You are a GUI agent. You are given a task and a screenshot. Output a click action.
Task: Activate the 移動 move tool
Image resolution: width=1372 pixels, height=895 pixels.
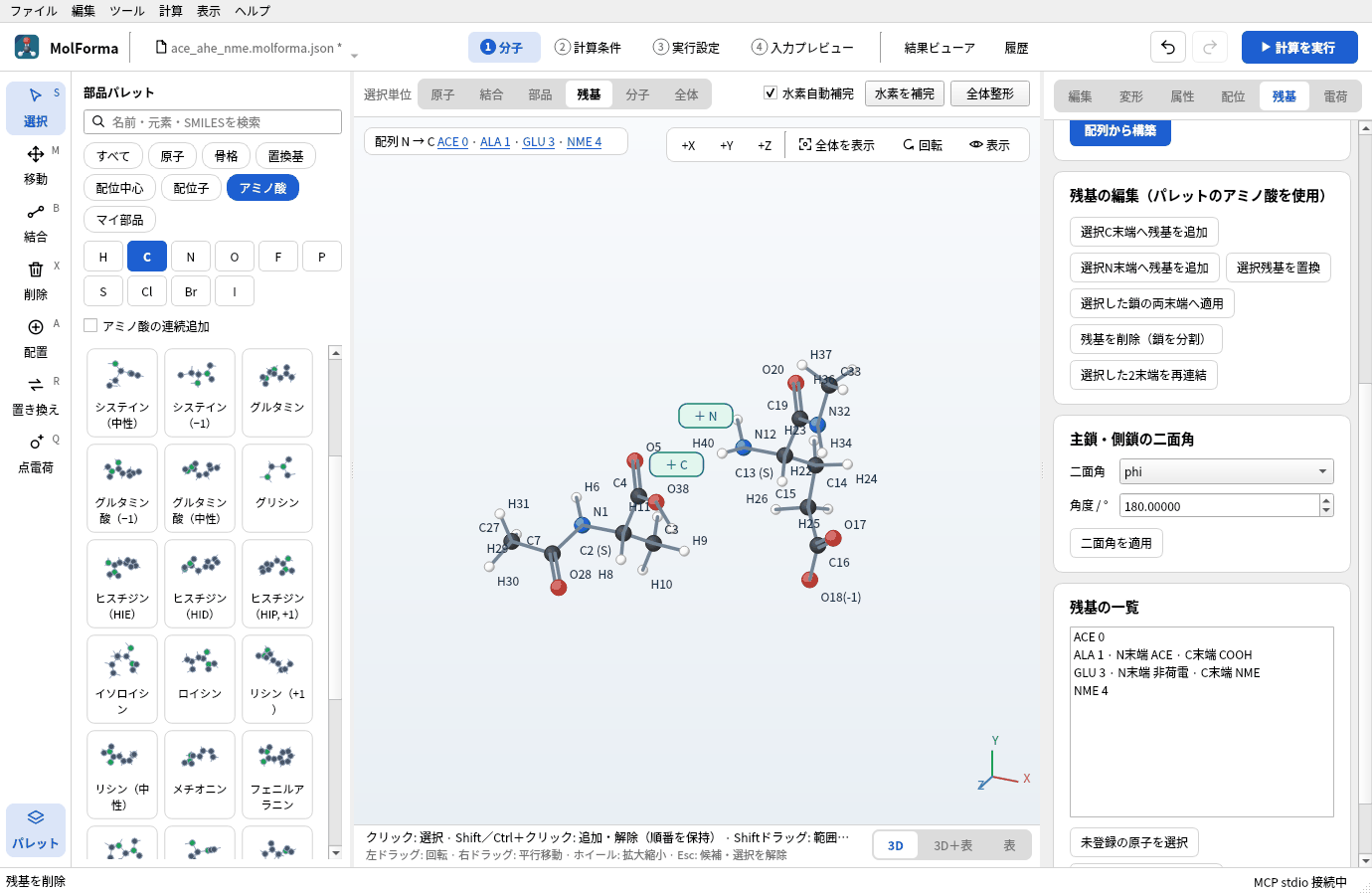coord(36,165)
